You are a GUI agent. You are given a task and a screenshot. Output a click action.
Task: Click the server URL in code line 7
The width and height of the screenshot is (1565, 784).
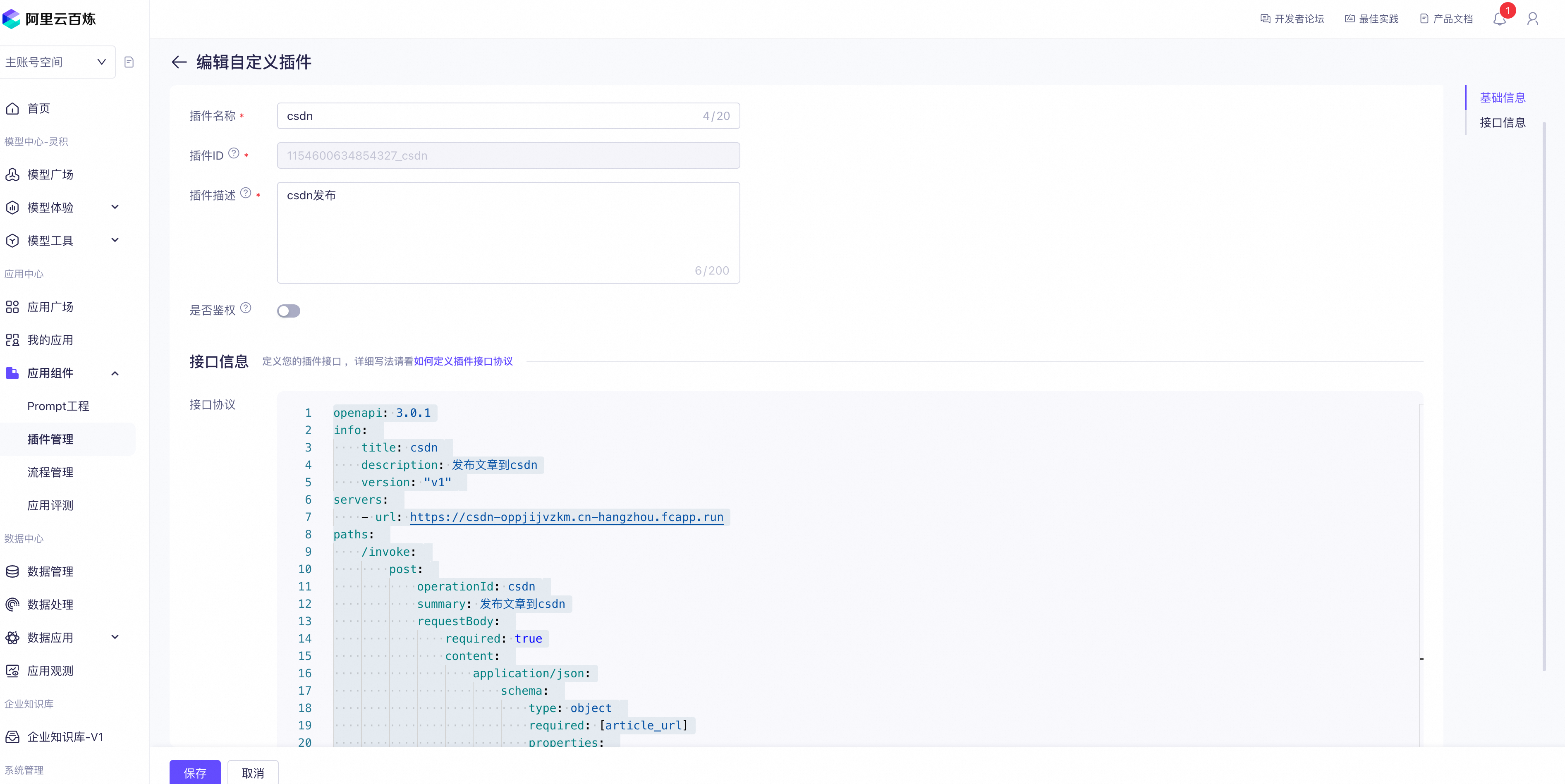[566, 517]
